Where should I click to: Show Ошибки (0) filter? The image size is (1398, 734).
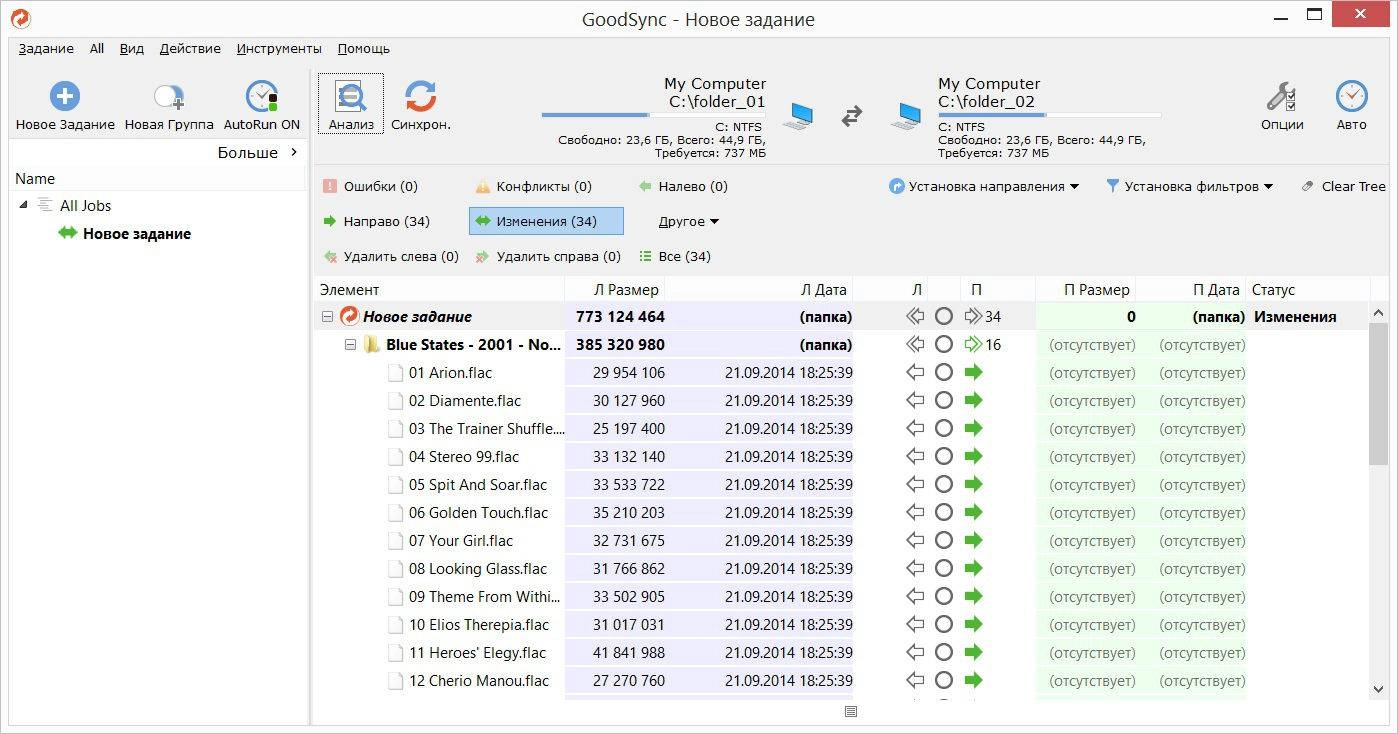[370, 186]
